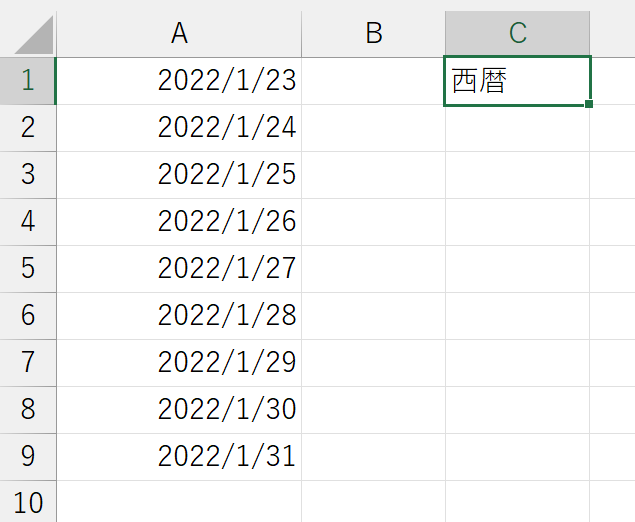Click cell containing 2022/1/24

tap(179, 128)
